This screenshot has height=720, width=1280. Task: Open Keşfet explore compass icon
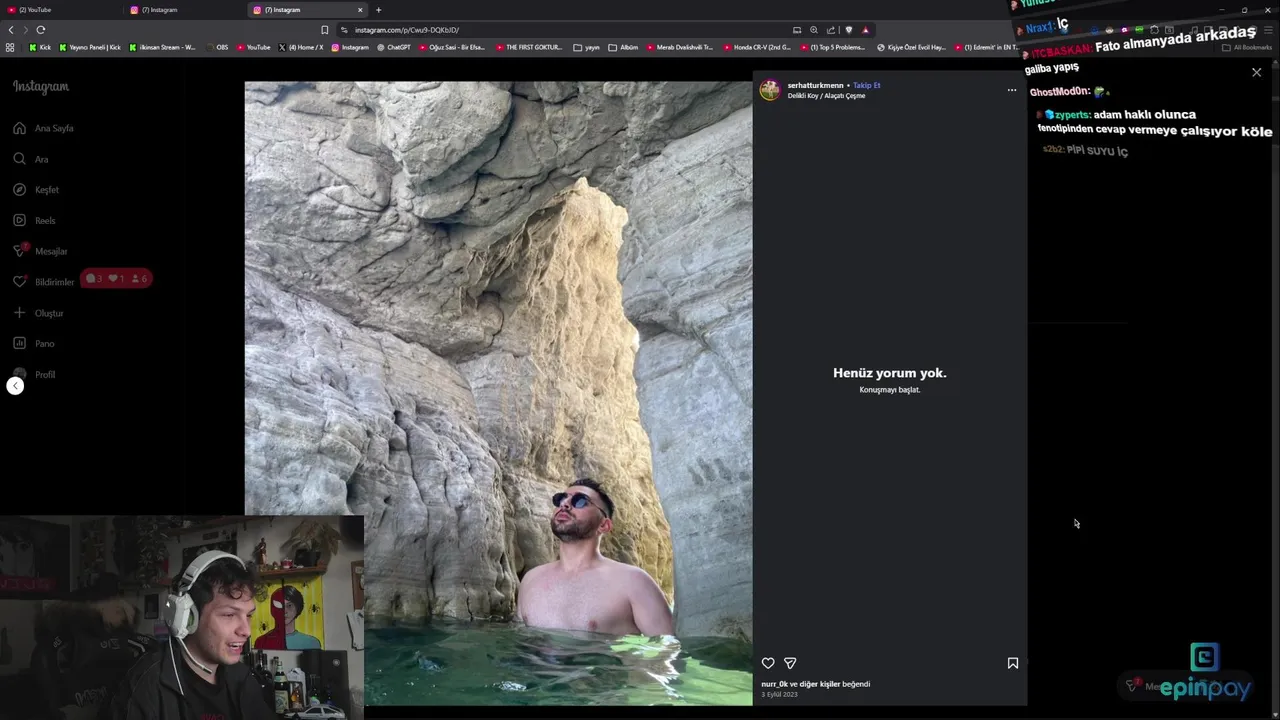point(19,189)
